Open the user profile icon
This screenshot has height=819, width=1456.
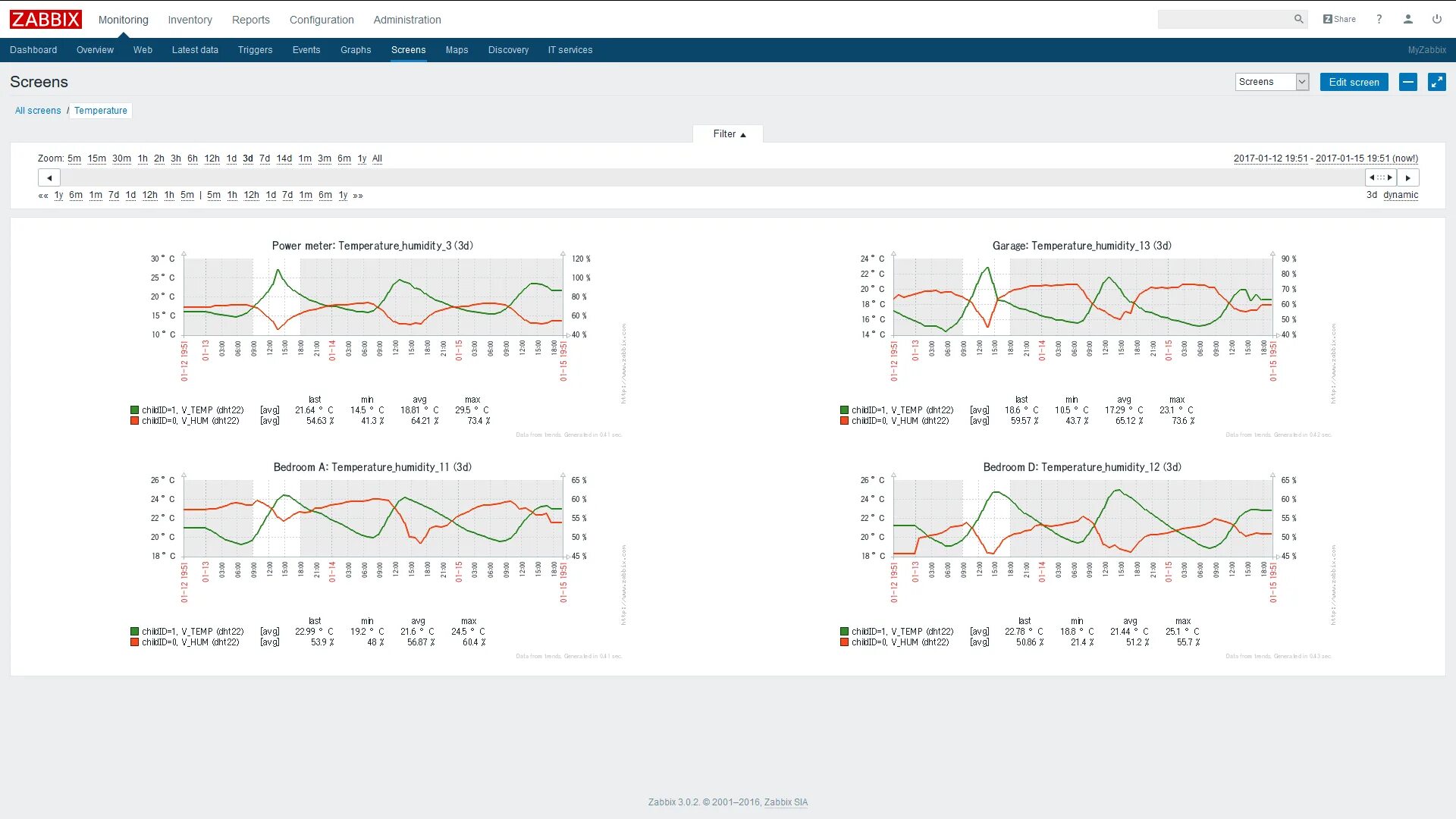tap(1407, 19)
